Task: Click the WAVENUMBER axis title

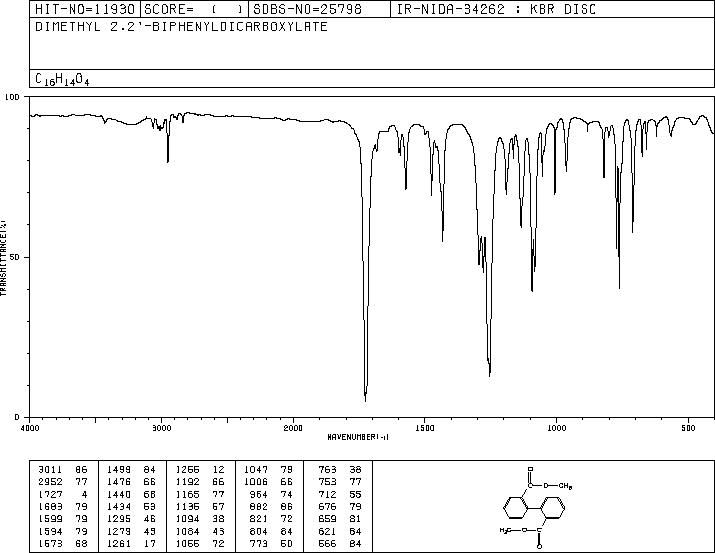Action: point(358,437)
